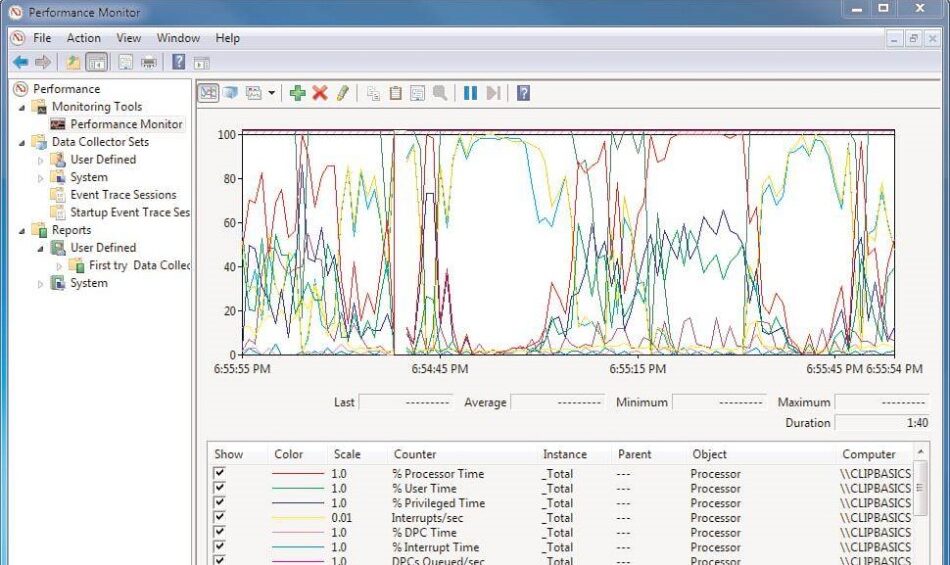950x565 pixels.
Task: Expand User Defined under Data Collector Sets
Action: (x=41, y=160)
